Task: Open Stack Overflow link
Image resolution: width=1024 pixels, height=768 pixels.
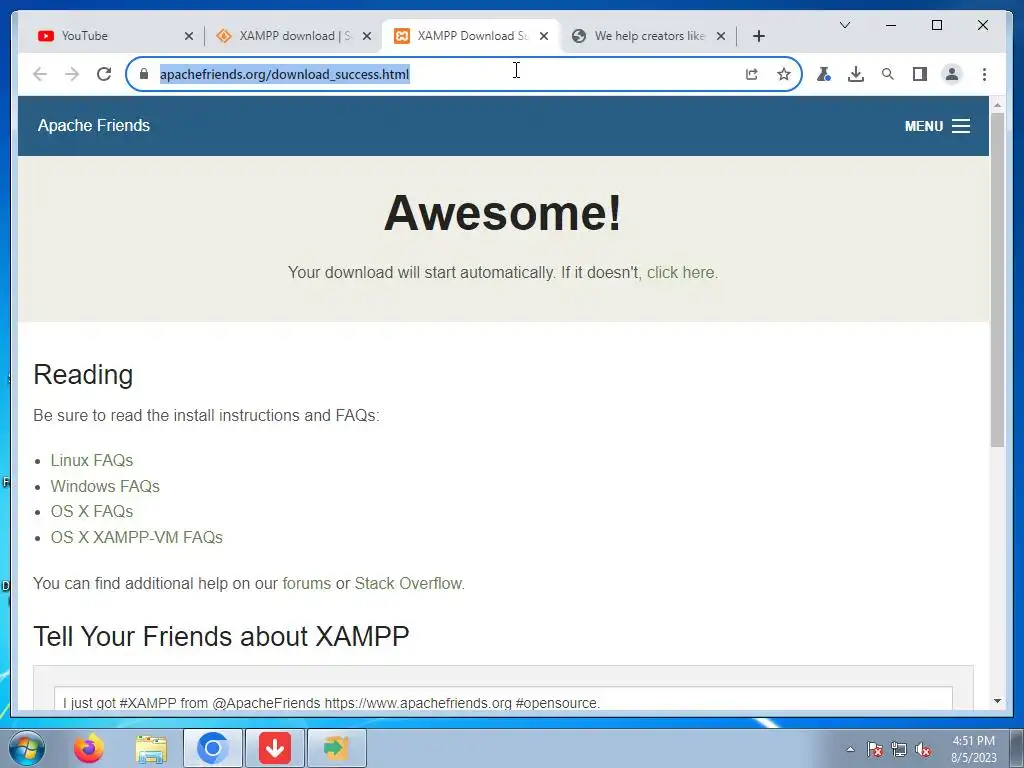Action: [x=408, y=583]
